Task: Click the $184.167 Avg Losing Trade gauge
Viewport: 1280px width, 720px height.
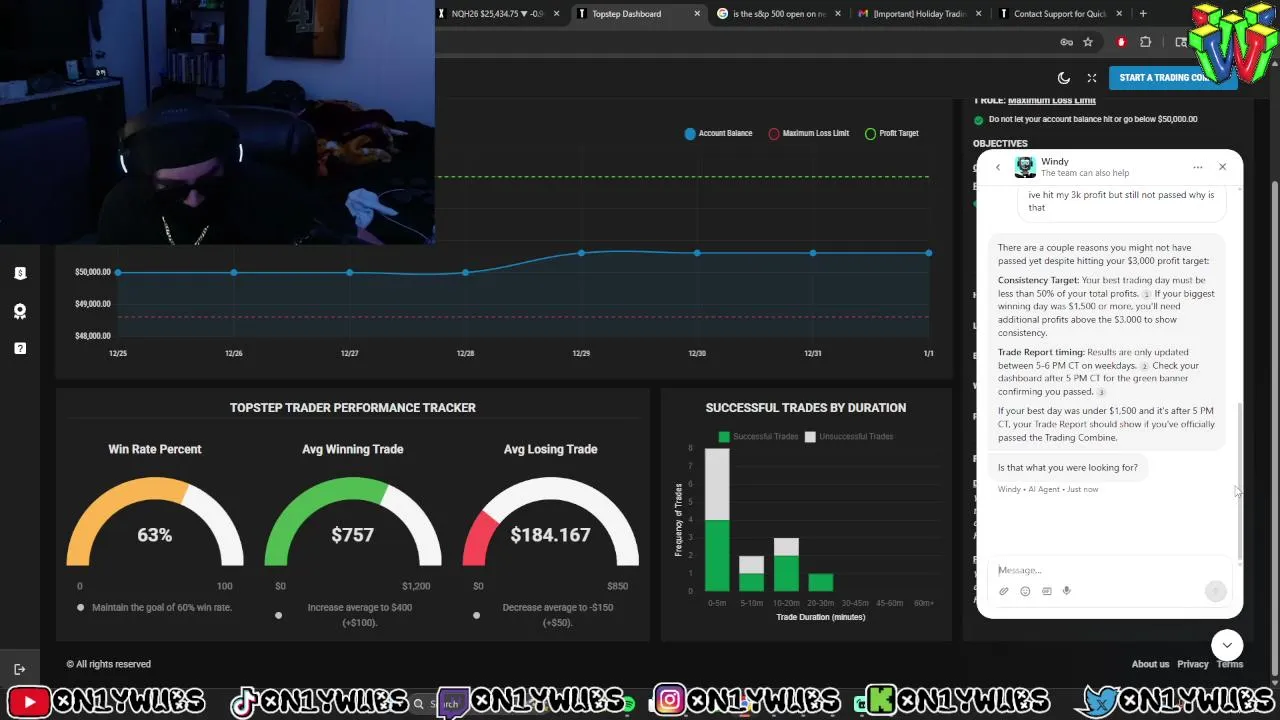Action: click(x=551, y=522)
